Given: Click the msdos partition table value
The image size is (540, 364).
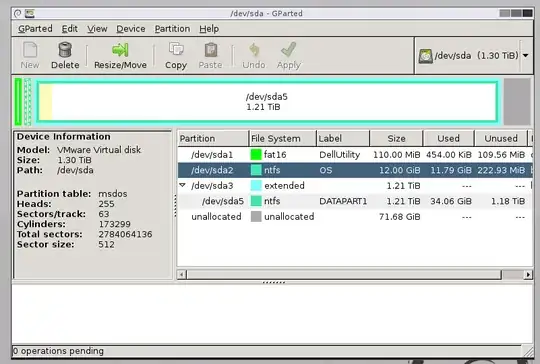Looking at the screenshot, I should click(113, 194).
